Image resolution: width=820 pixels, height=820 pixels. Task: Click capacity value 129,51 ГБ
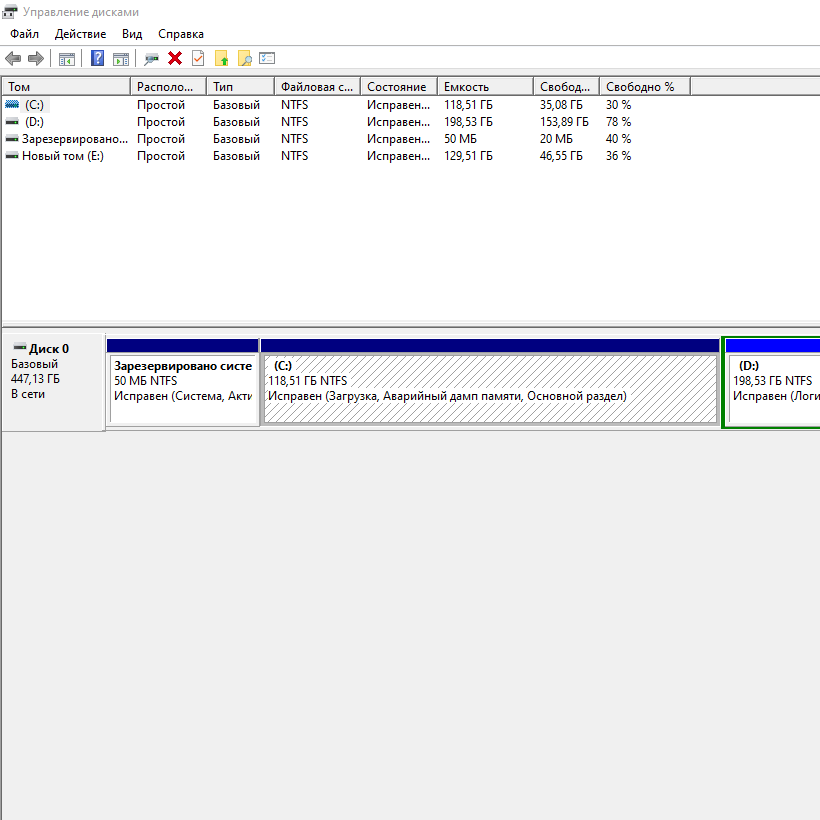point(468,156)
